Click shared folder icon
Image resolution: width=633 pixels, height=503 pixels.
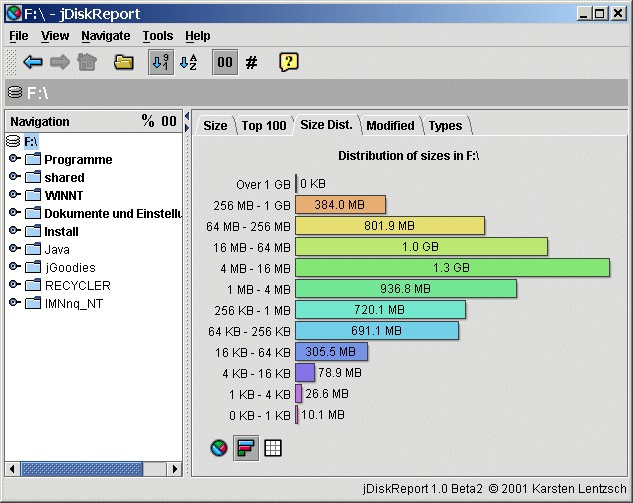33,177
